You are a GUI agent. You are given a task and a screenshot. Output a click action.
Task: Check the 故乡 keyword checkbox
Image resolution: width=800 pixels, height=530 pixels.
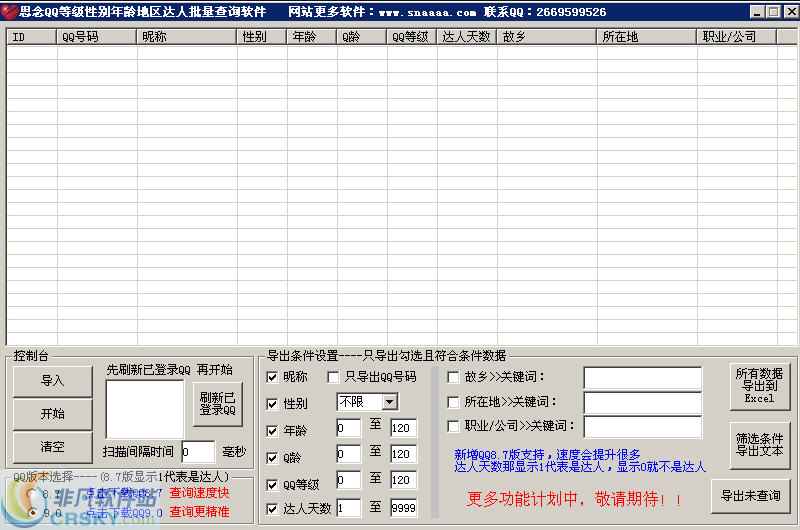pyautogui.click(x=453, y=377)
